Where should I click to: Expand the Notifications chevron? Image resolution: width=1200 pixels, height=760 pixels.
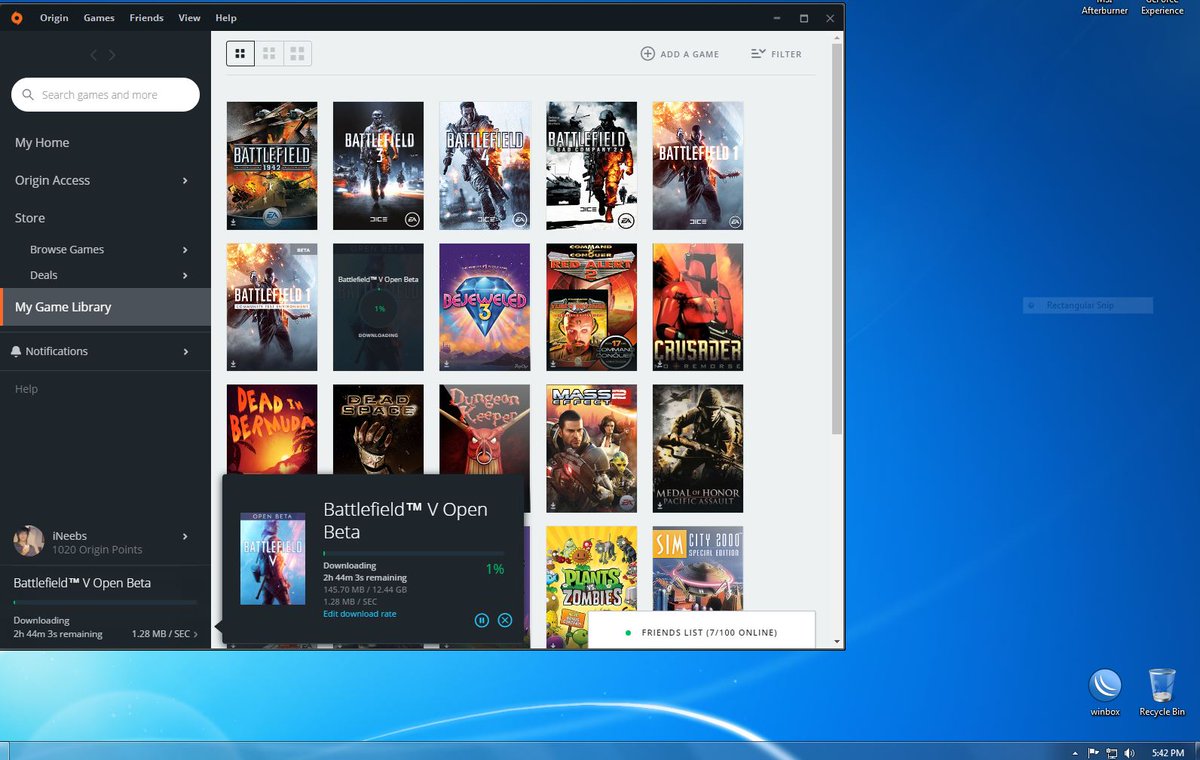click(x=185, y=352)
